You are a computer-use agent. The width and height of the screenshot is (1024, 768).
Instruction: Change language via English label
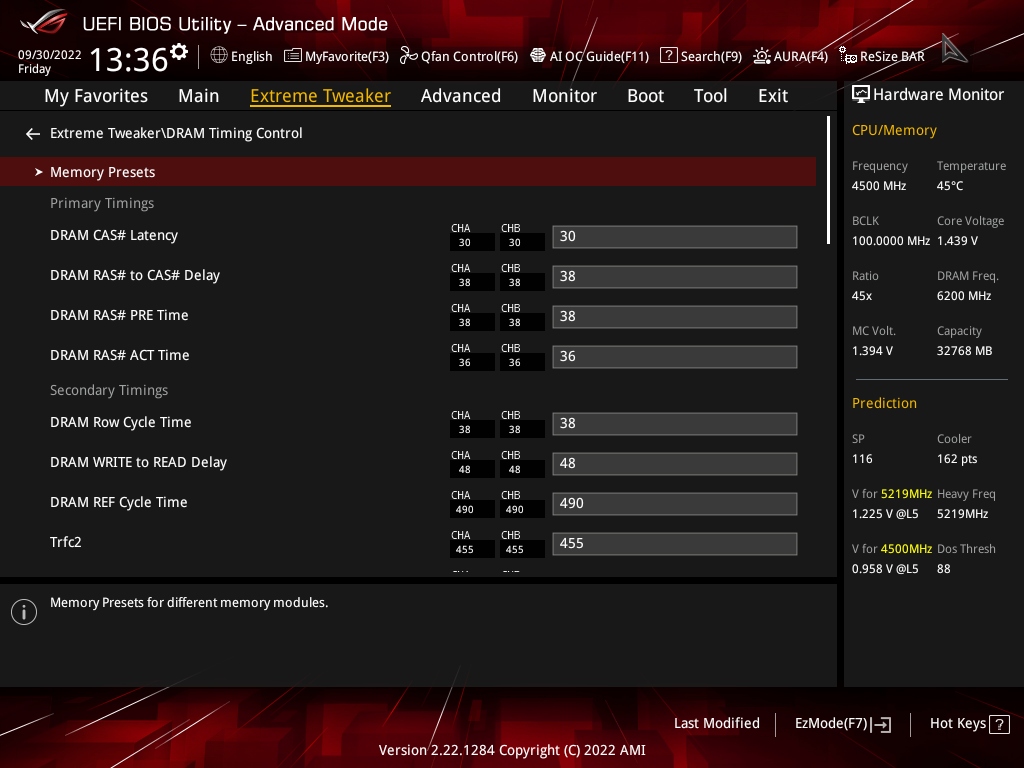[251, 56]
